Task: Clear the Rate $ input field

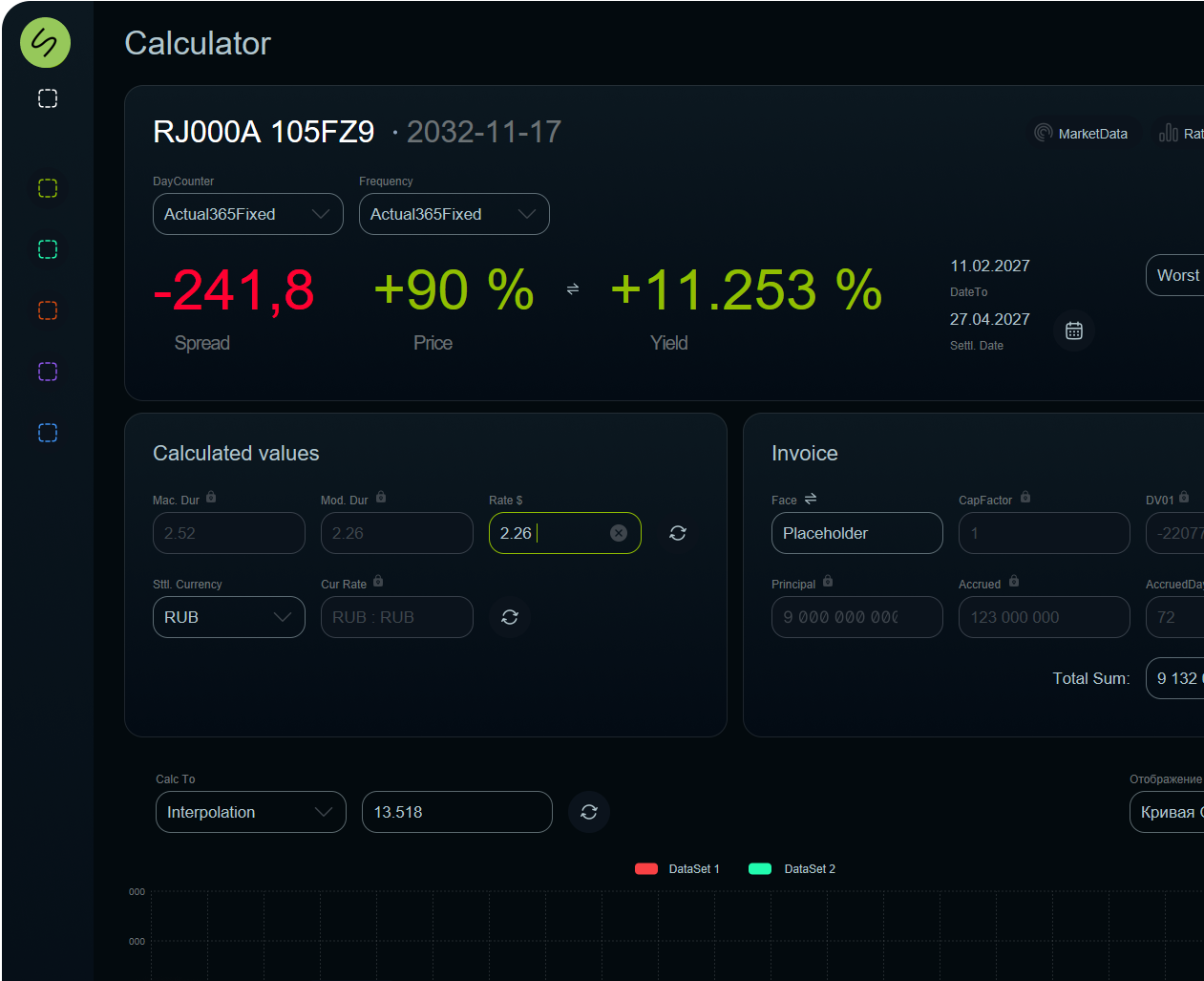Action: point(619,533)
